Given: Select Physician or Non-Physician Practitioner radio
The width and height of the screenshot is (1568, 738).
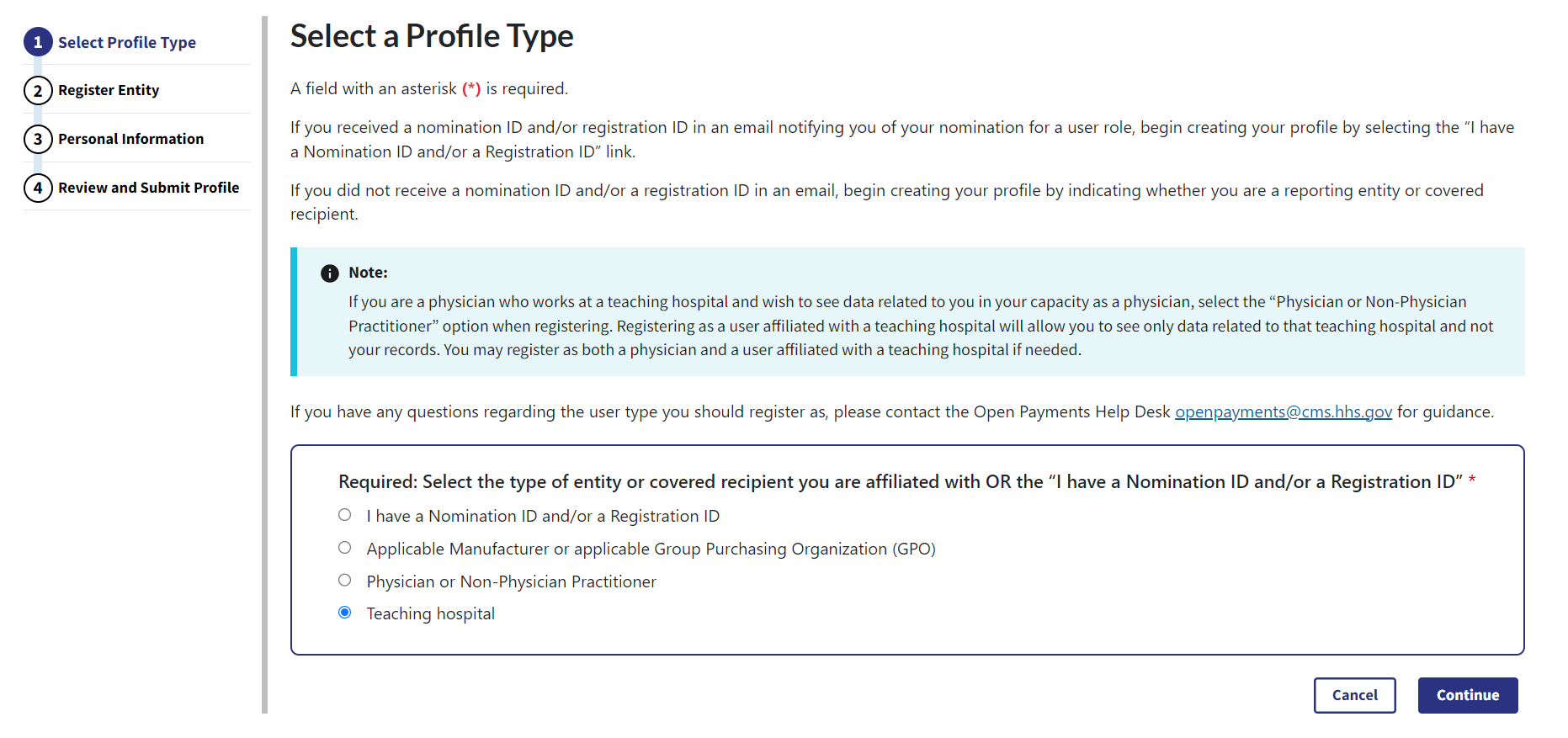Looking at the screenshot, I should tap(345, 580).
